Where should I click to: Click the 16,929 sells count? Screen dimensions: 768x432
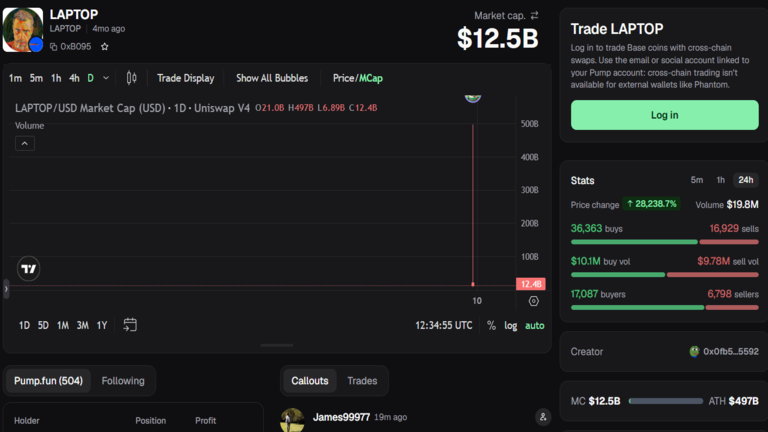pos(724,228)
